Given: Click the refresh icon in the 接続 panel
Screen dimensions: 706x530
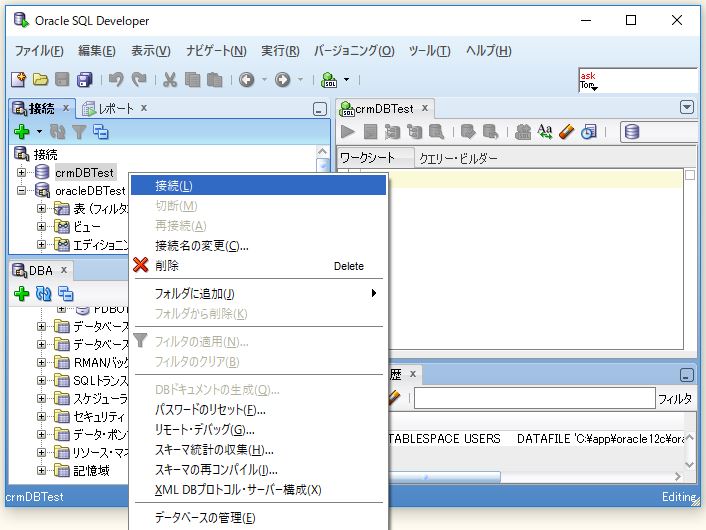Looking at the screenshot, I should pyautogui.click(x=57, y=132).
